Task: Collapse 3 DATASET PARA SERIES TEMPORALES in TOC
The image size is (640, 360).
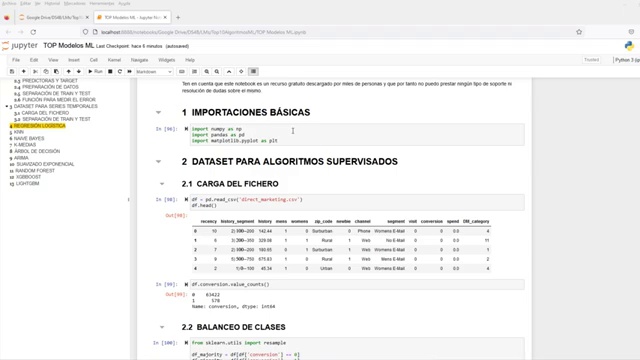Action: pos(7,107)
